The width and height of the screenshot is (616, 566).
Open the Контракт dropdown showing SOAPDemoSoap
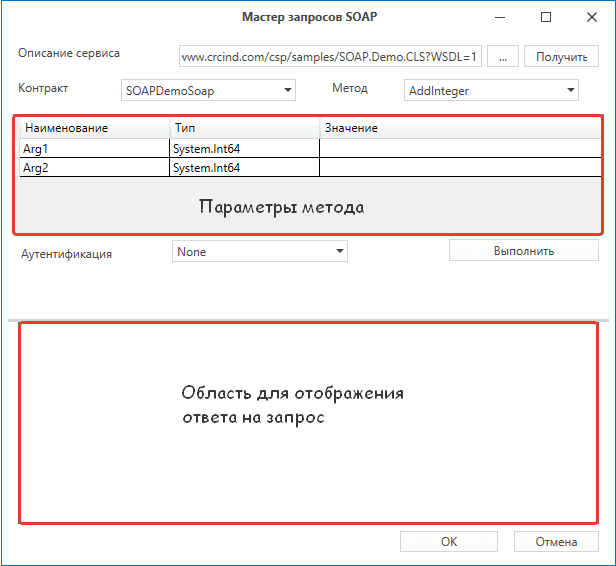(208, 91)
